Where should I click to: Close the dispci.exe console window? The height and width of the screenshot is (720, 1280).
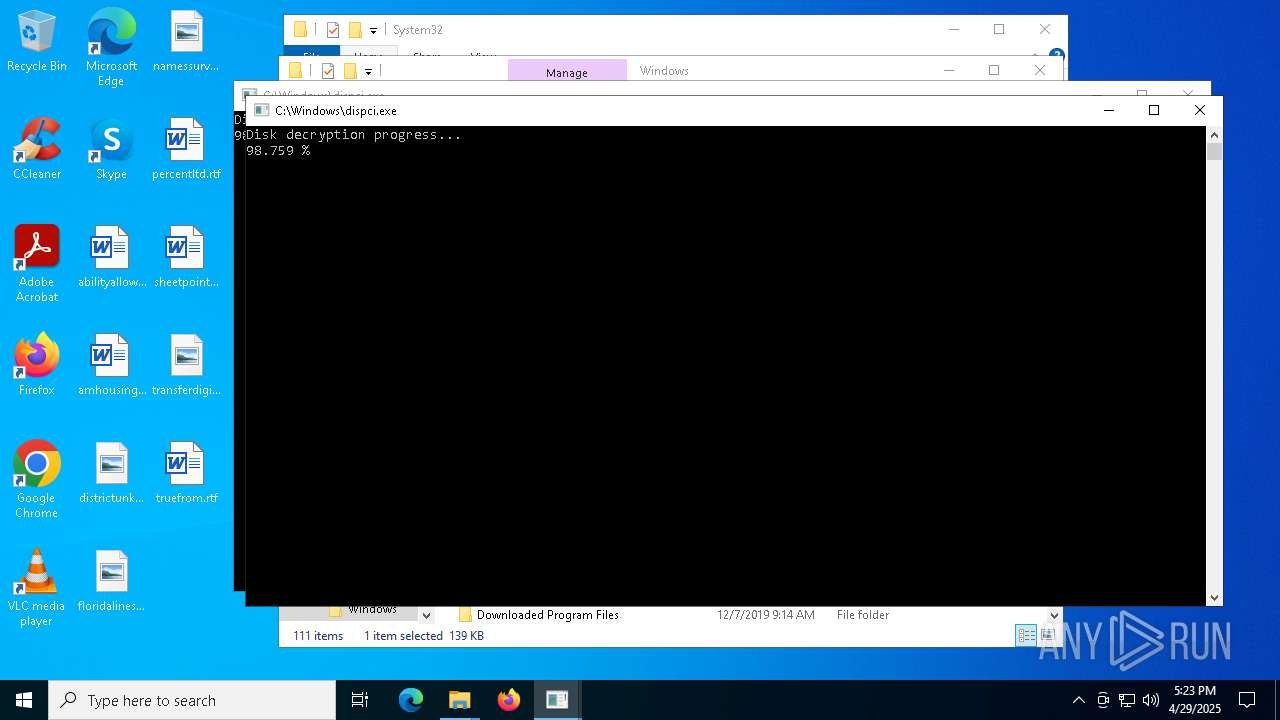point(1200,110)
